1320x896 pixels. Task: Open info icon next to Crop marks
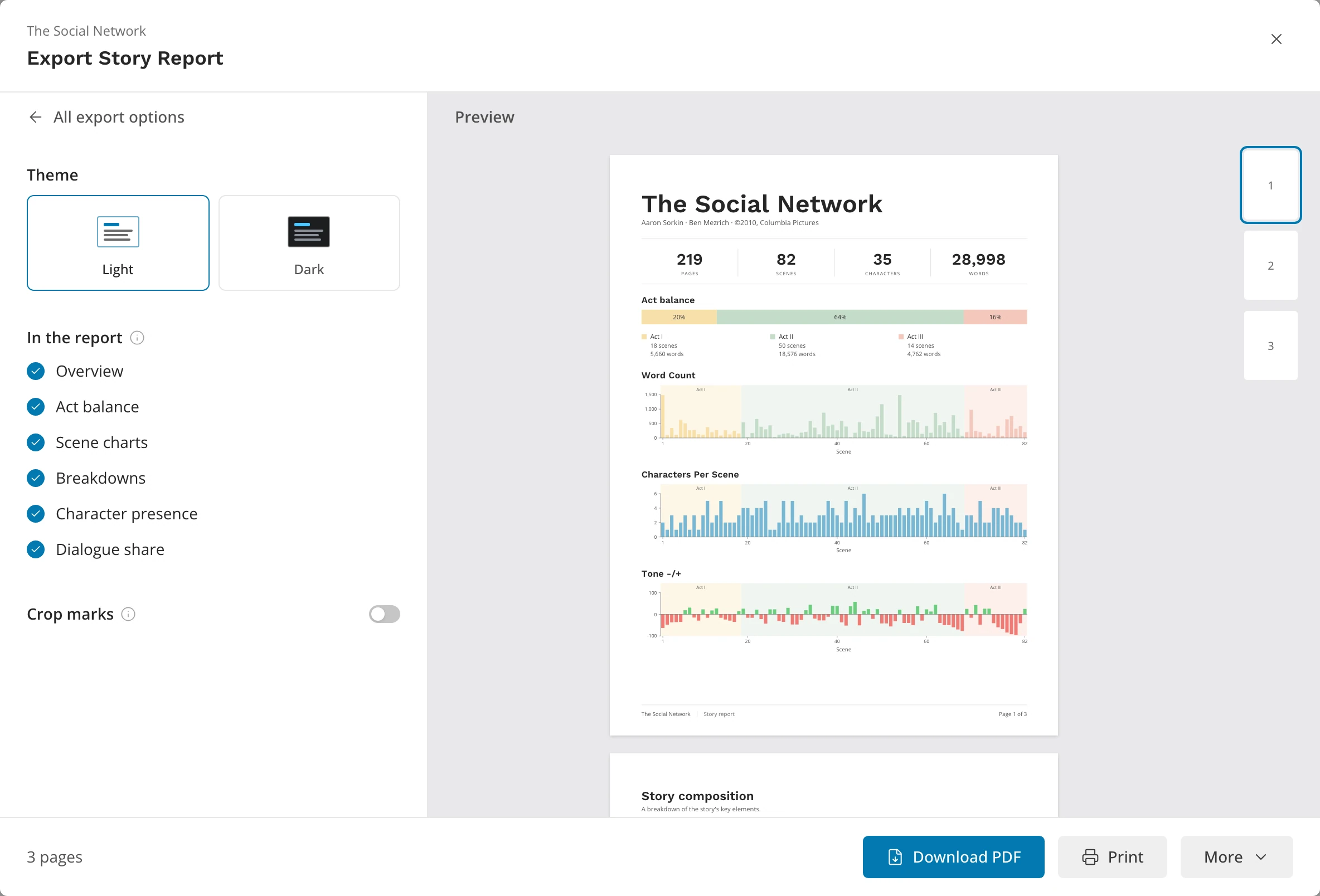(128, 615)
